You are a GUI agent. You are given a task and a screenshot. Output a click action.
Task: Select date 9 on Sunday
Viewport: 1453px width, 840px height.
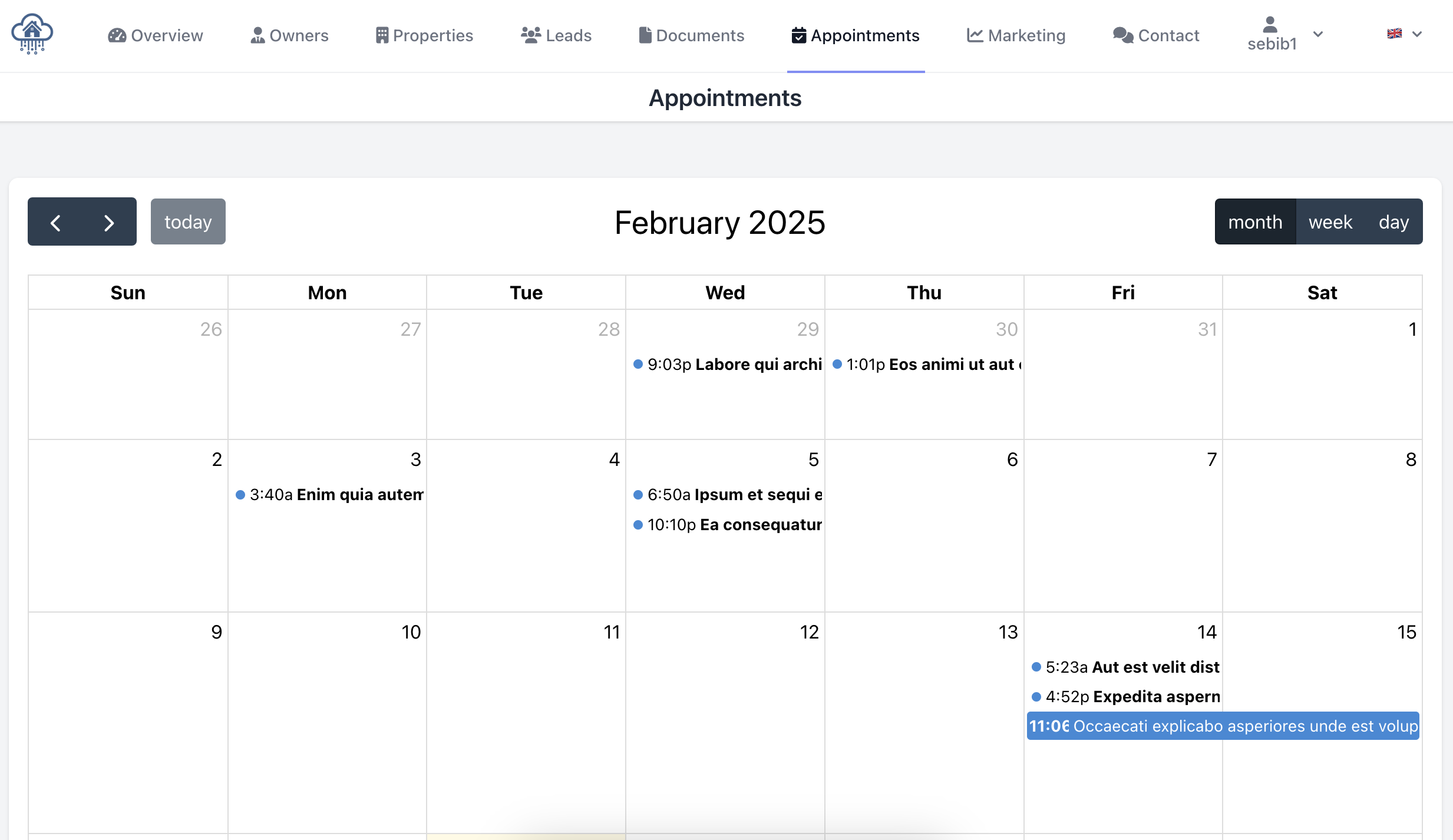[x=216, y=632]
